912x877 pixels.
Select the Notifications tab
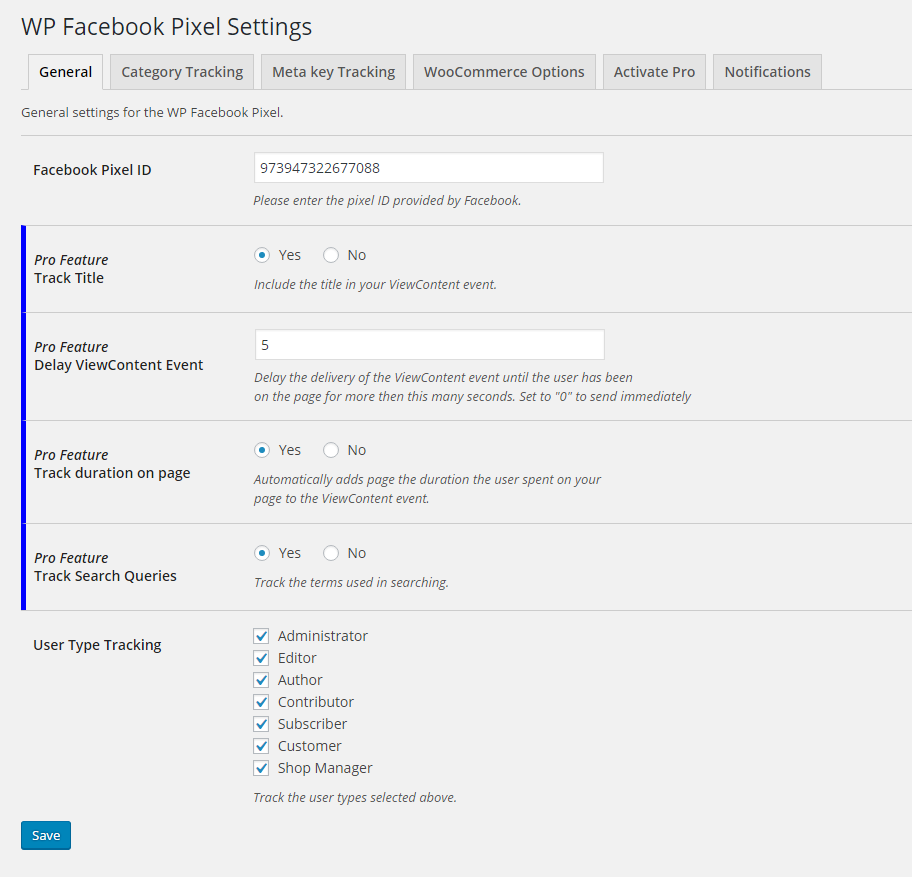pyautogui.click(x=767, y=72)
